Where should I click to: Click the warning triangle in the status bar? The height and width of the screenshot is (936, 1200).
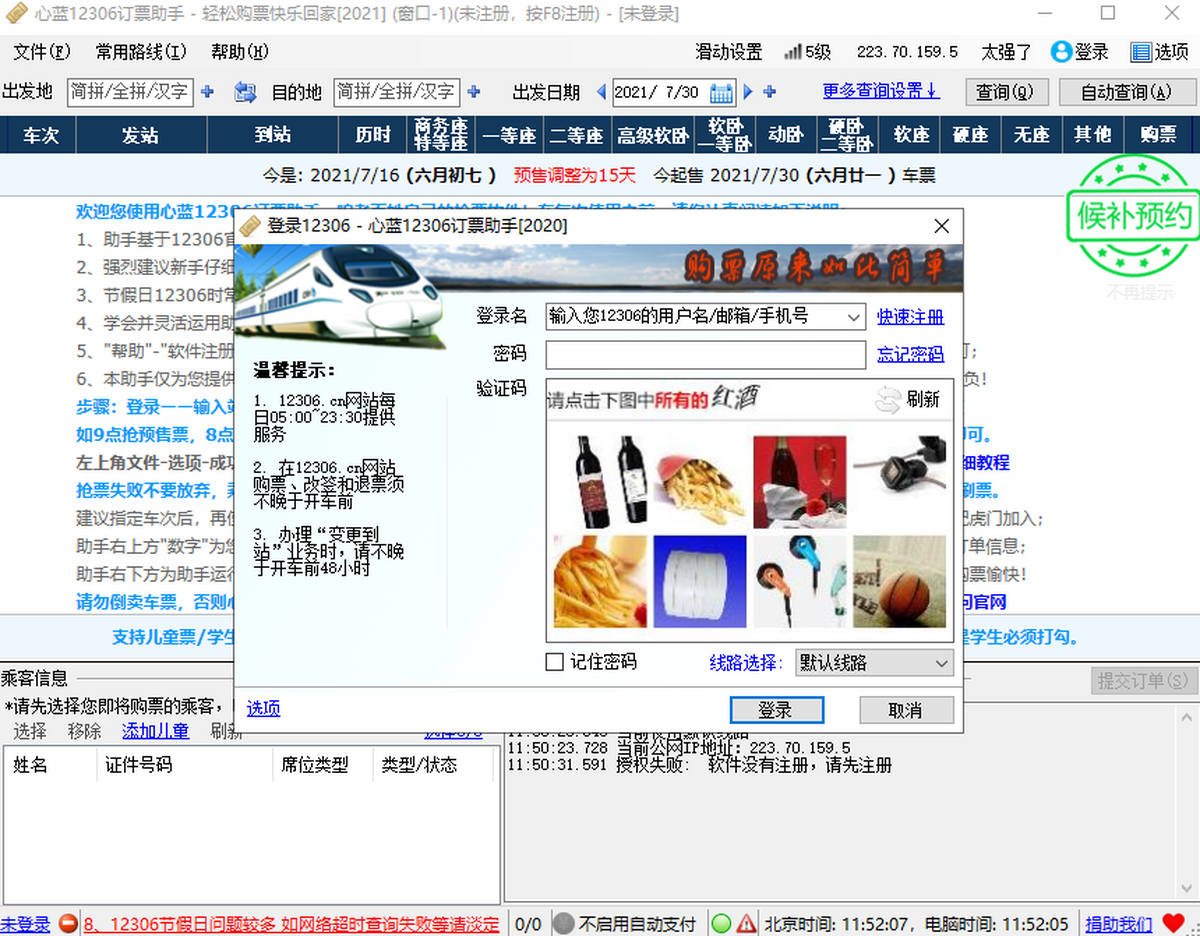pyautogui.click(x=748, y=922)
